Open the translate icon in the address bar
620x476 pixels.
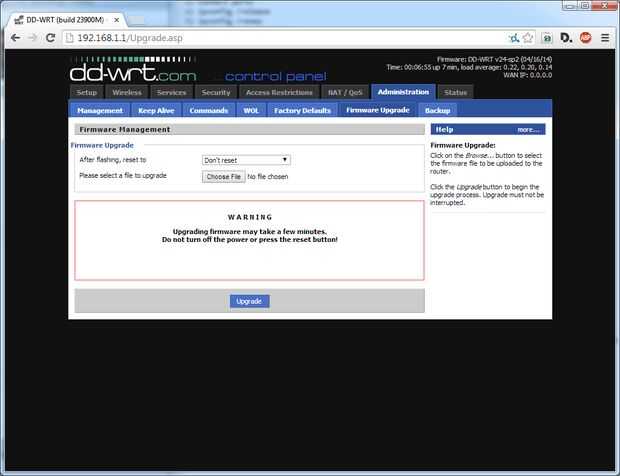coord(514,38)
